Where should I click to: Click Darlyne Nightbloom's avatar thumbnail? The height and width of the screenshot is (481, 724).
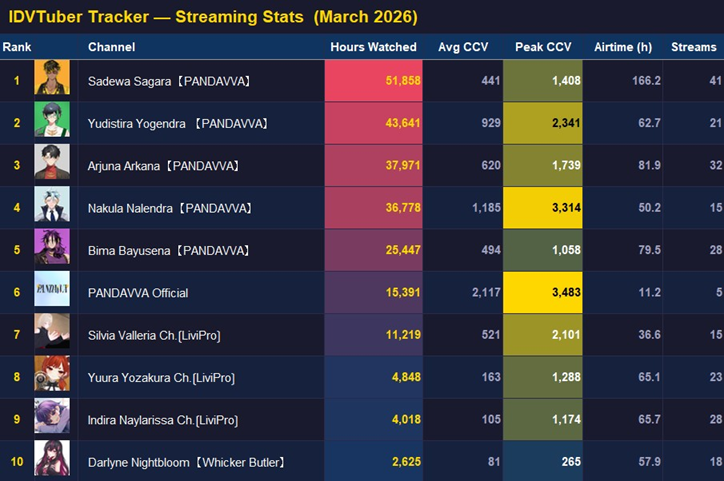tap(52, 458)
